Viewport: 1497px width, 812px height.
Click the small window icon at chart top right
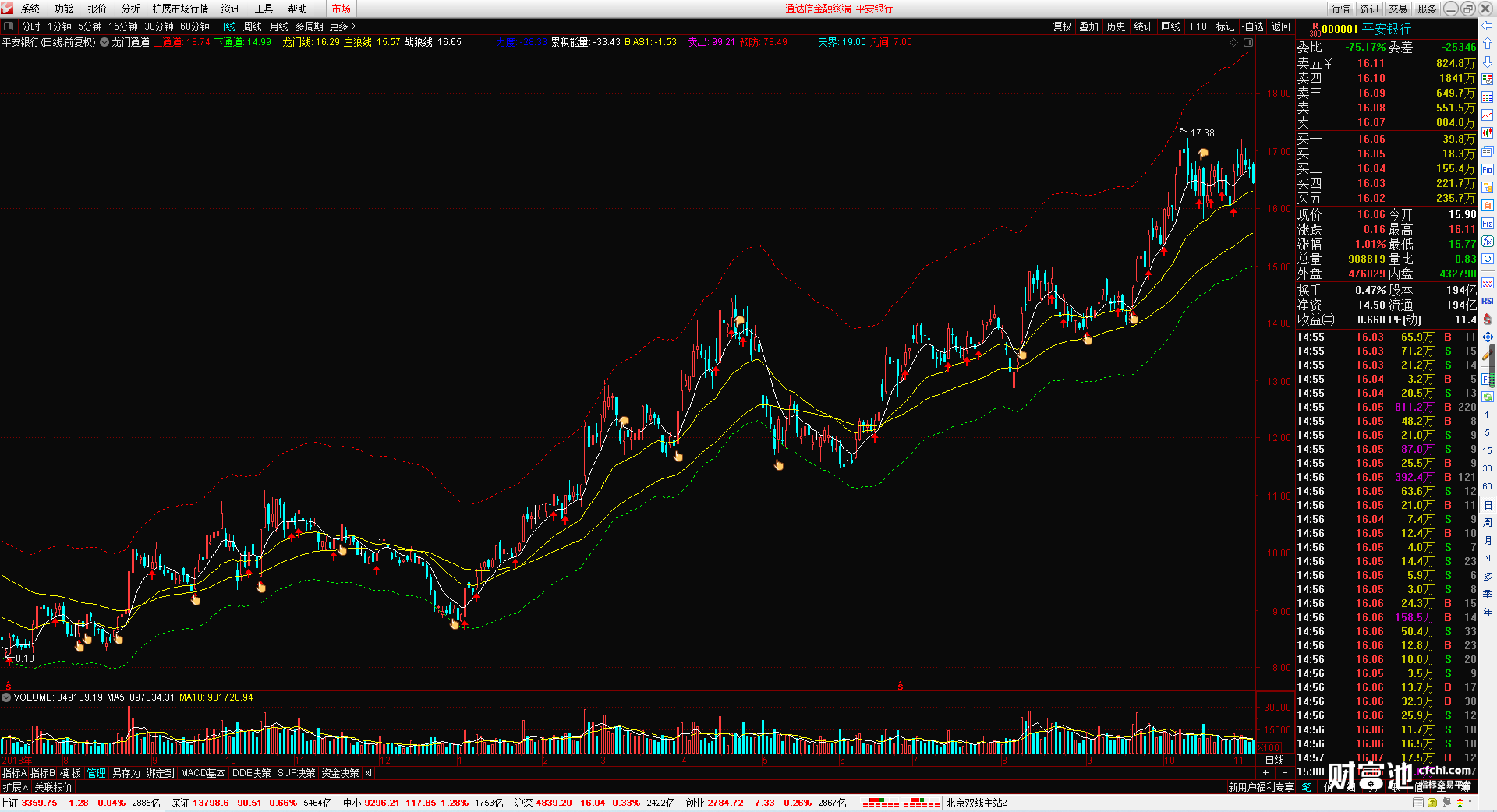(1248, 42)
